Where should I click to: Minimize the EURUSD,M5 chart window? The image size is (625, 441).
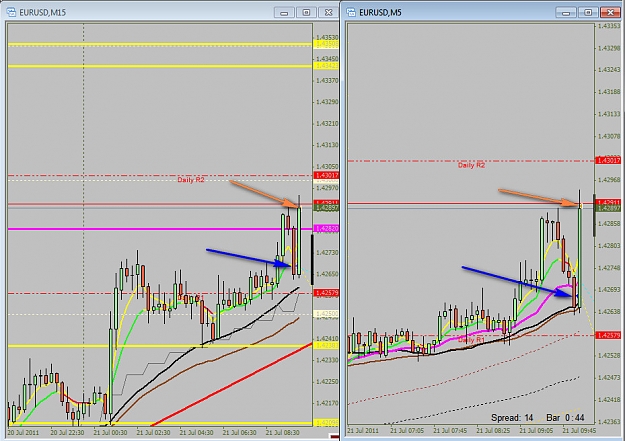566,13
